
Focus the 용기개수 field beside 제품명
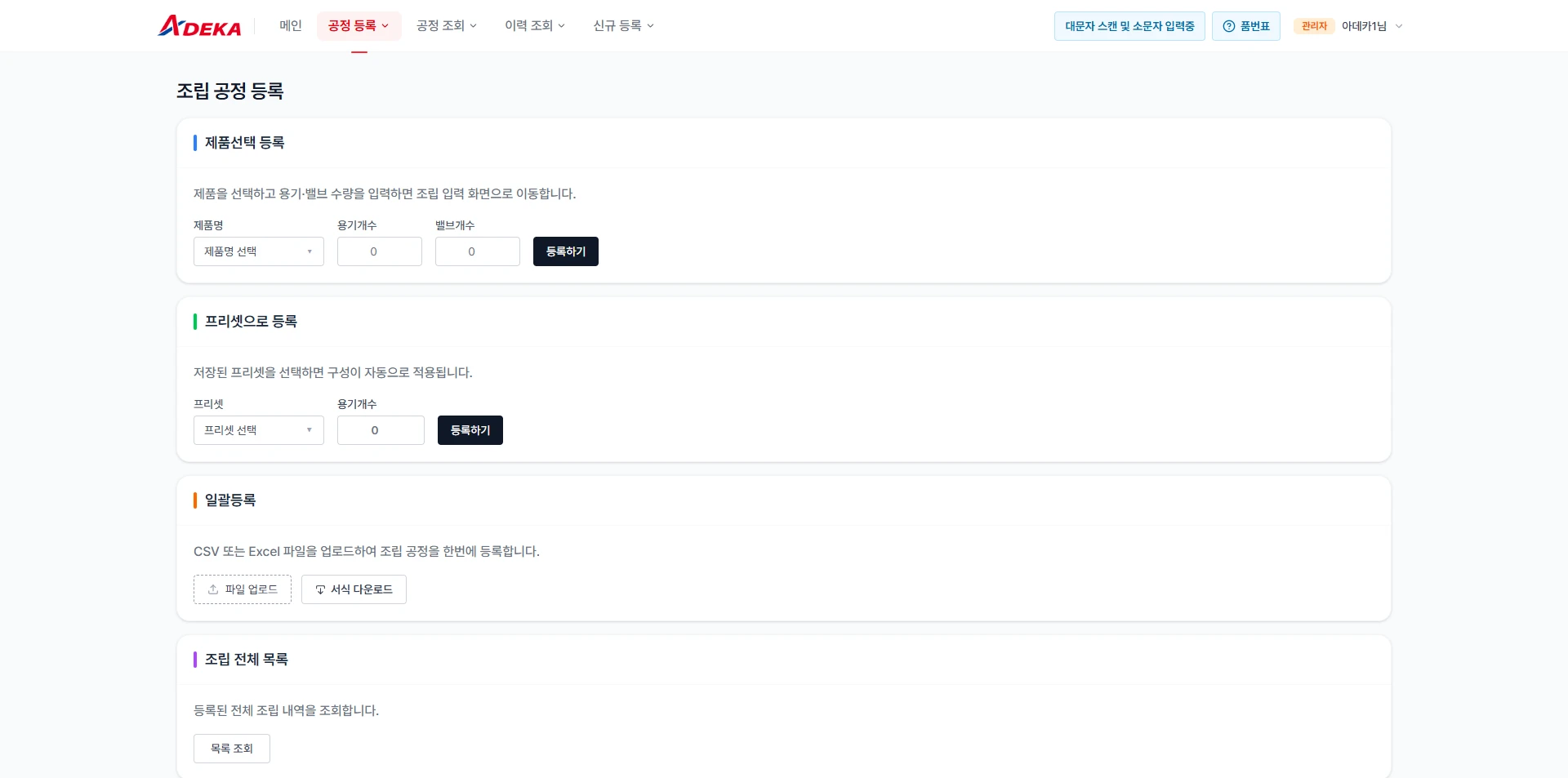(x=380, y=251)
